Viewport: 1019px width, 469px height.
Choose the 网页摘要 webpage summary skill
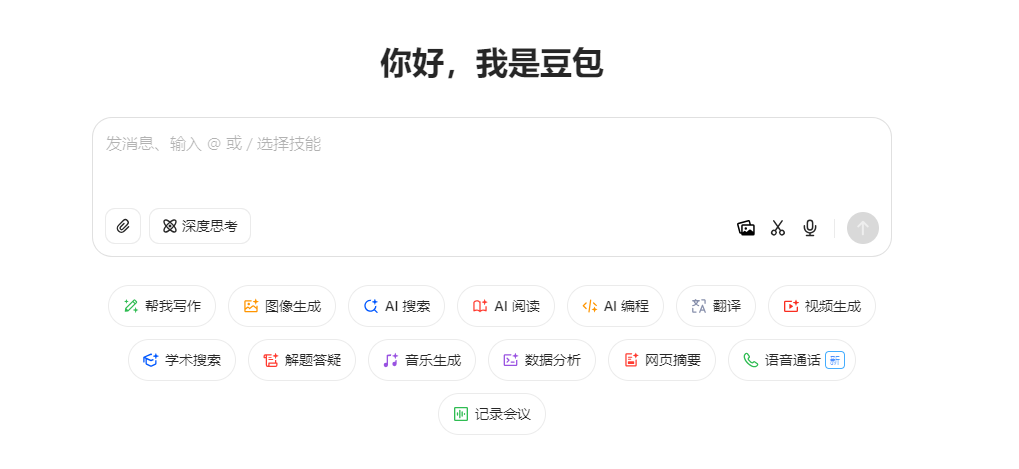pyautogui.click(x=662, y=360)
